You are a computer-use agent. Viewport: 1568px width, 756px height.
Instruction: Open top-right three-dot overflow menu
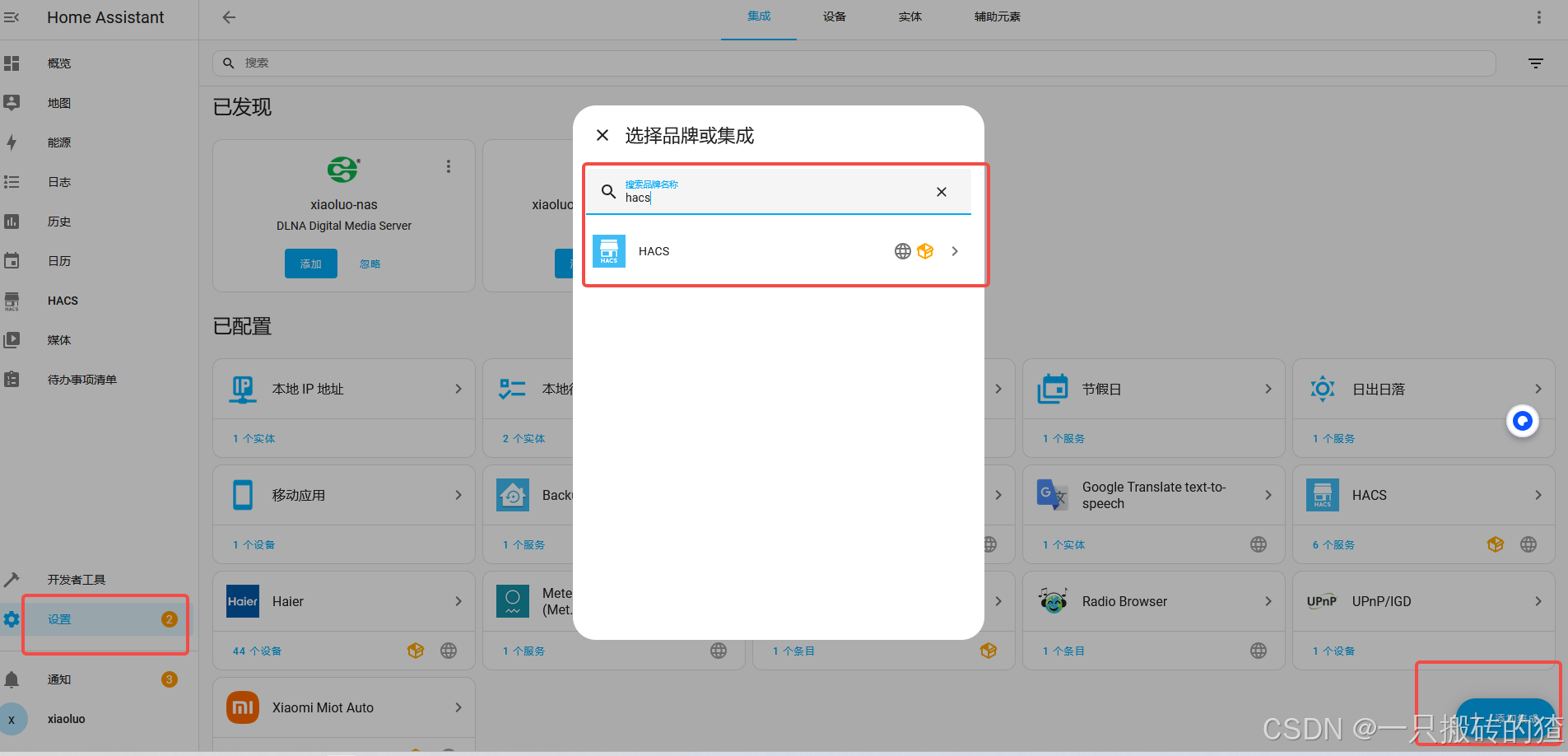[1538, 17]
